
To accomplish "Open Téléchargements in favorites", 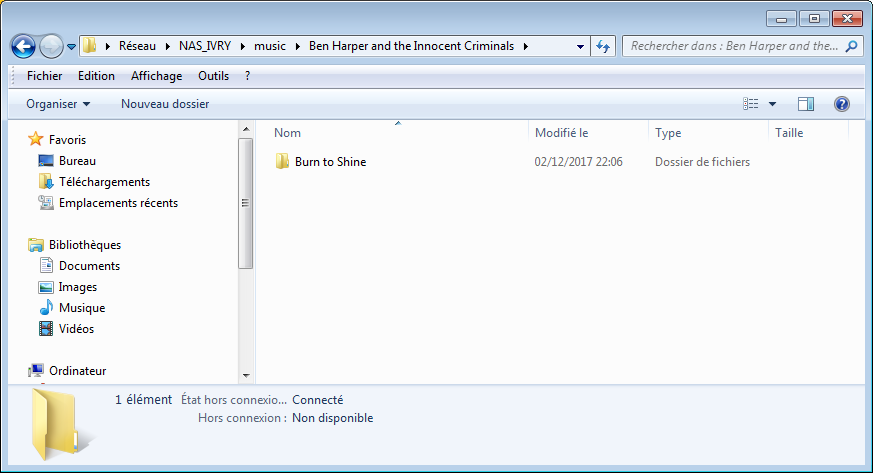I will pyautogui.click(x=104, y=182).
